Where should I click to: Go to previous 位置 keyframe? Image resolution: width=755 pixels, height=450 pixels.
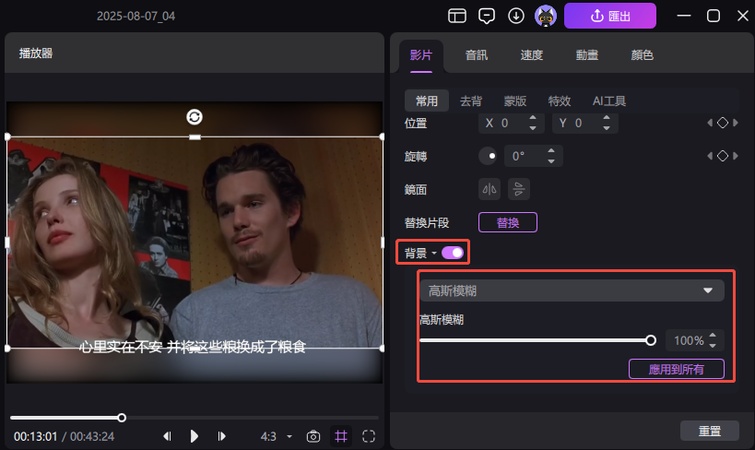710,123
